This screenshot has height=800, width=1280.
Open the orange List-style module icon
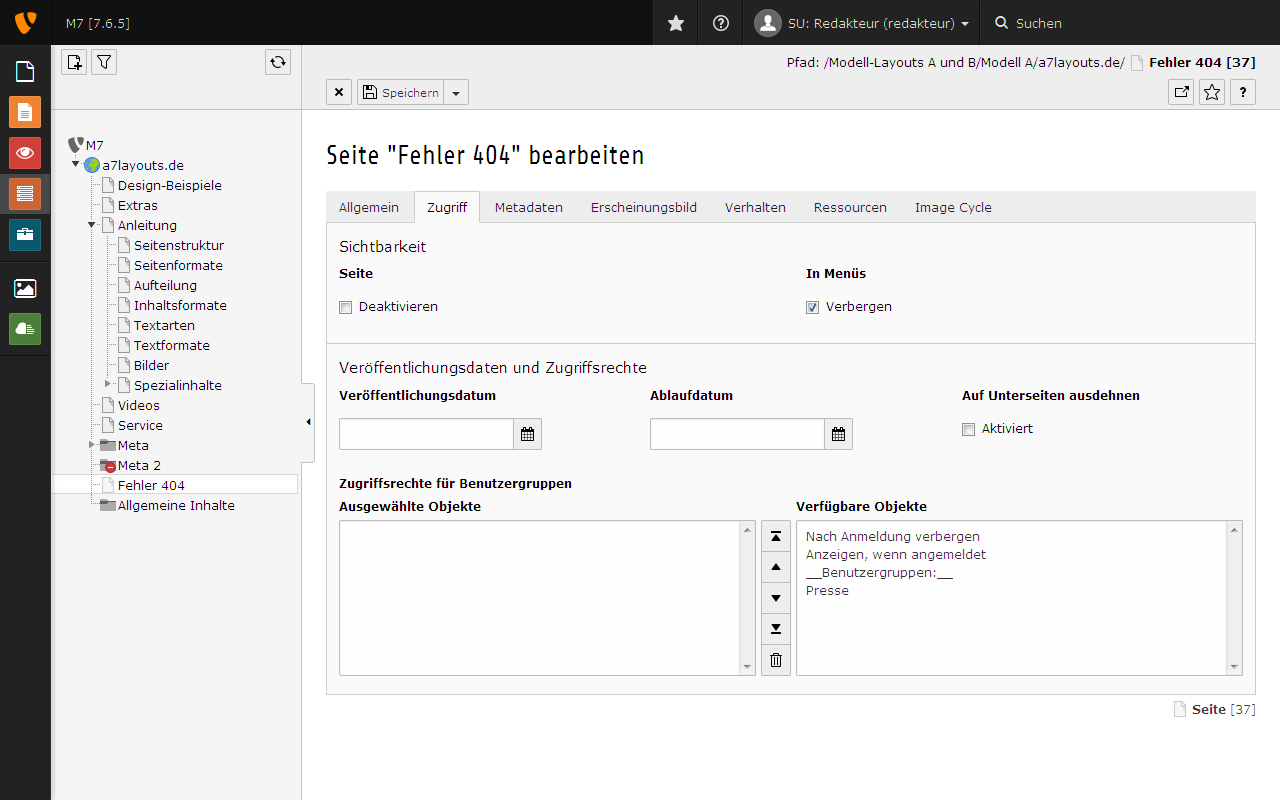25,112
